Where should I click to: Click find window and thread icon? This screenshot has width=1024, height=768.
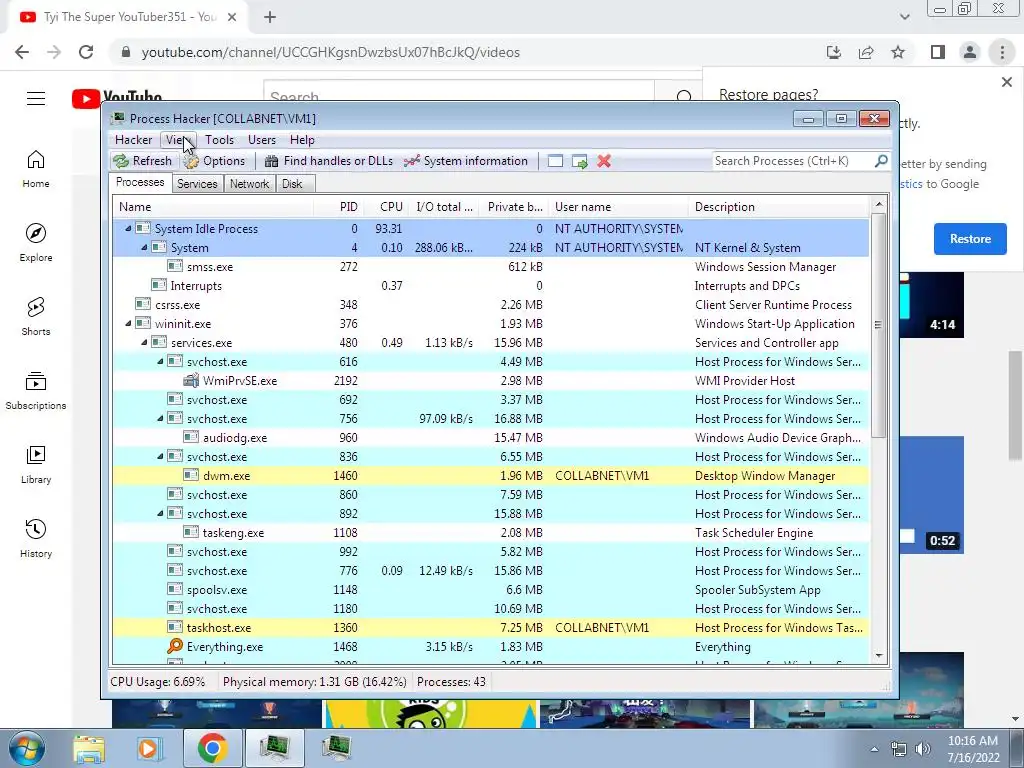point(579,161)
